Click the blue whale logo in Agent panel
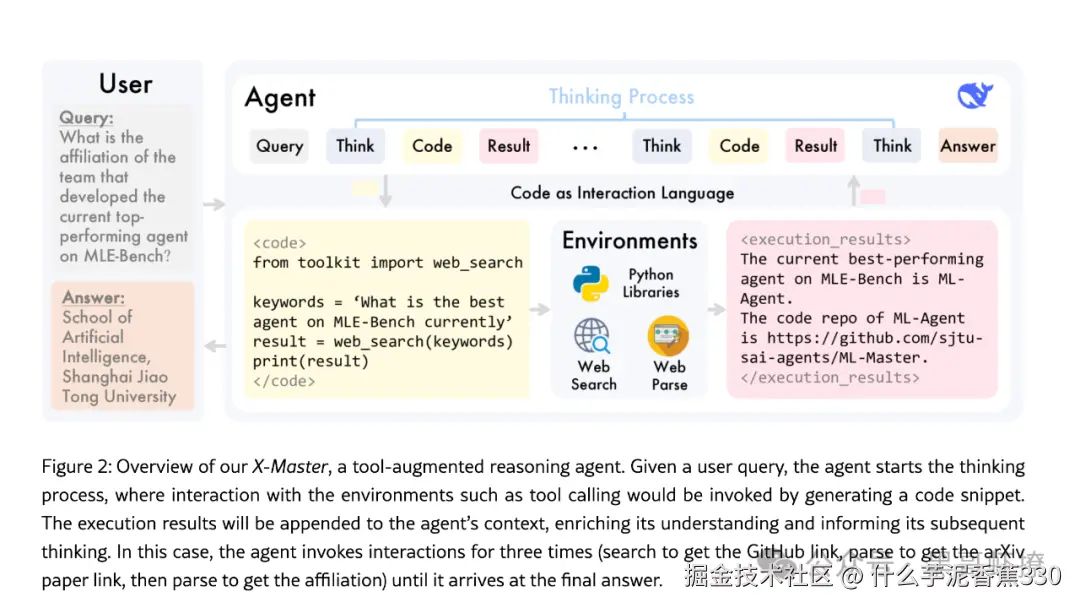 click(x=975, y=95)
